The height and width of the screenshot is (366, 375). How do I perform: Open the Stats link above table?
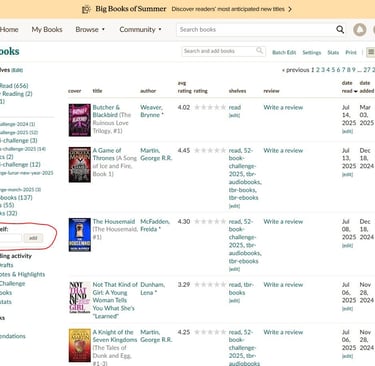point(333,52)
